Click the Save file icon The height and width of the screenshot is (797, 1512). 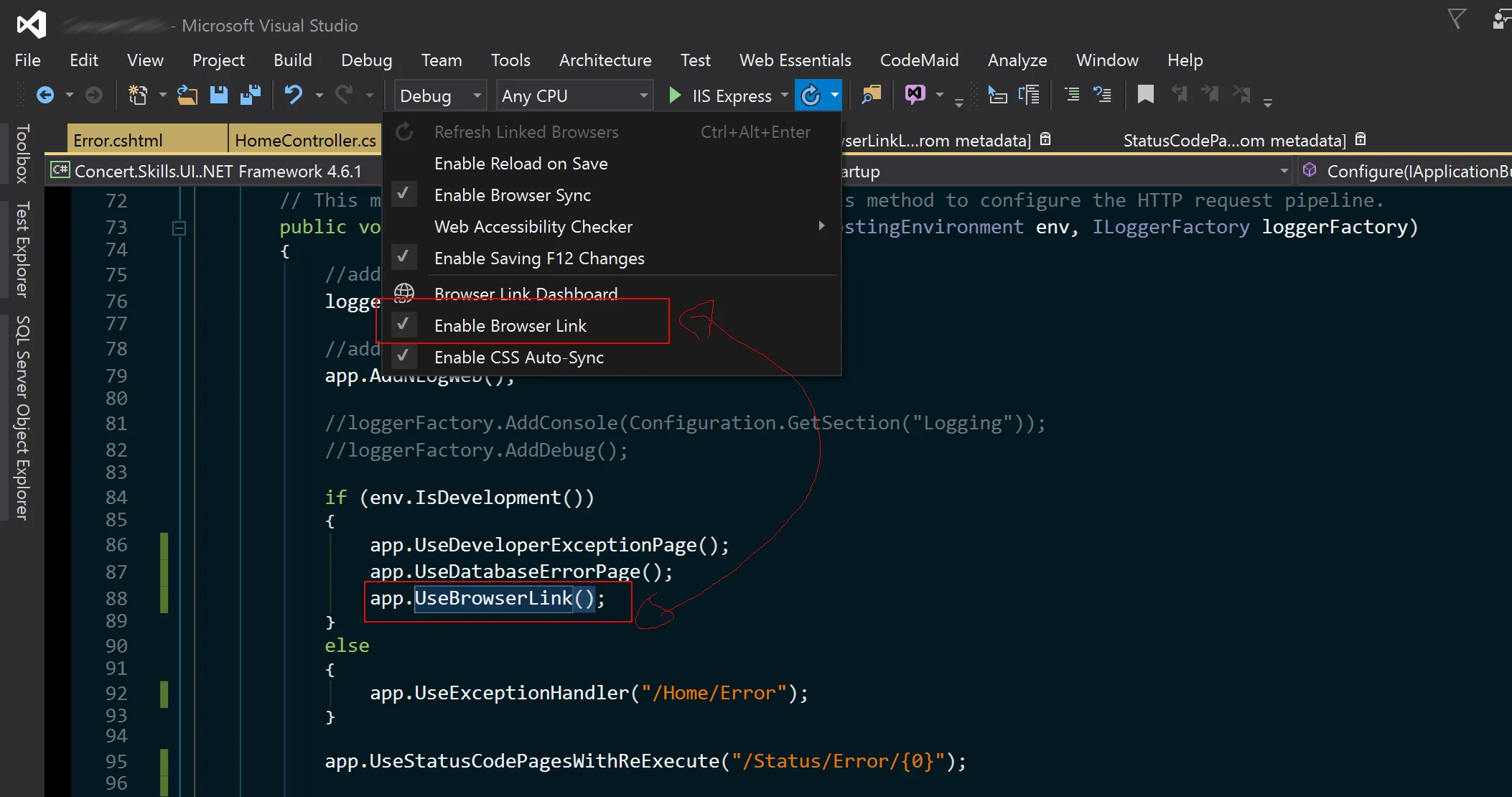218,95
